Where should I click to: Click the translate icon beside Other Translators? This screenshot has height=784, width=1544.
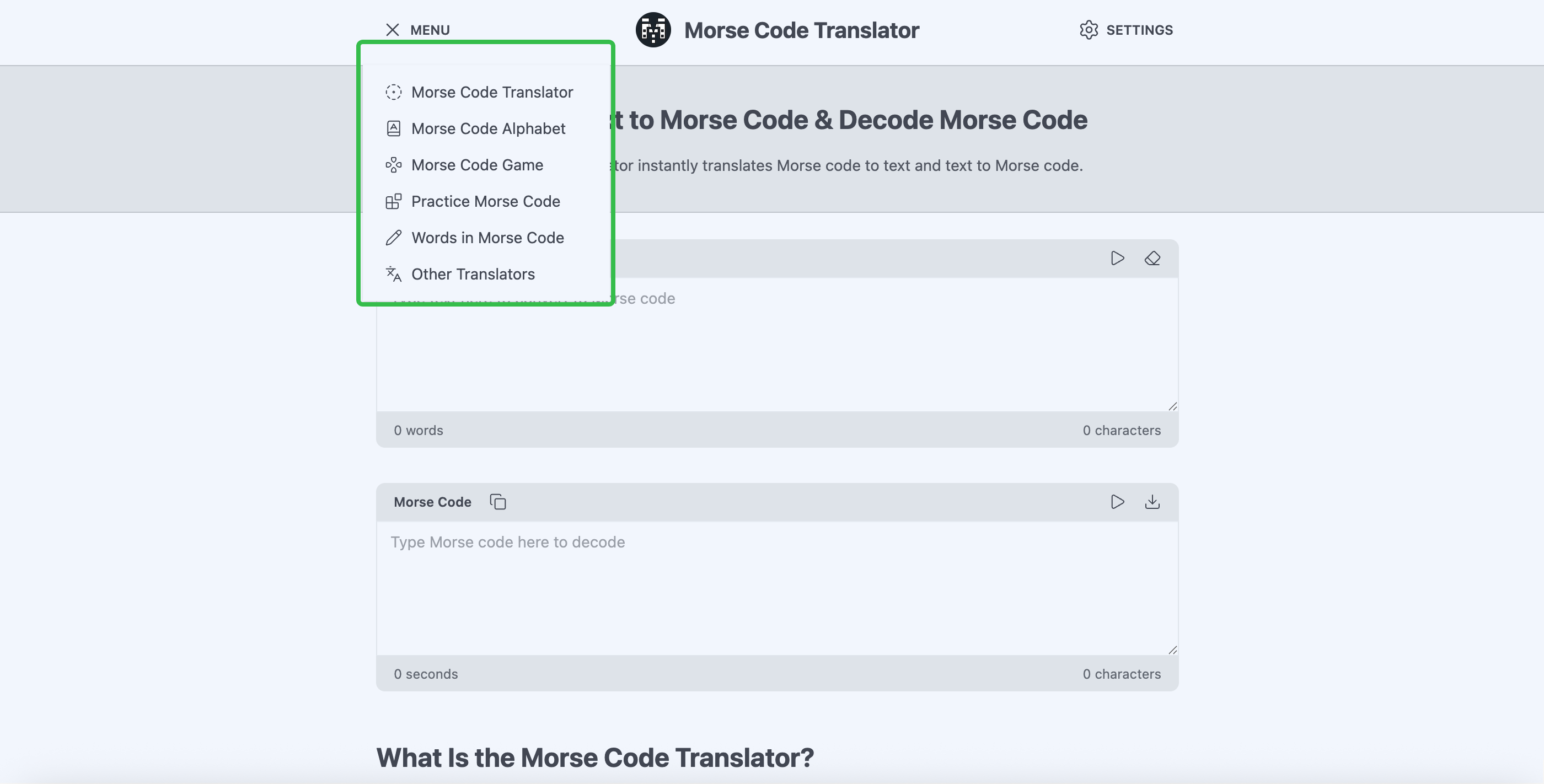point(393,274)
